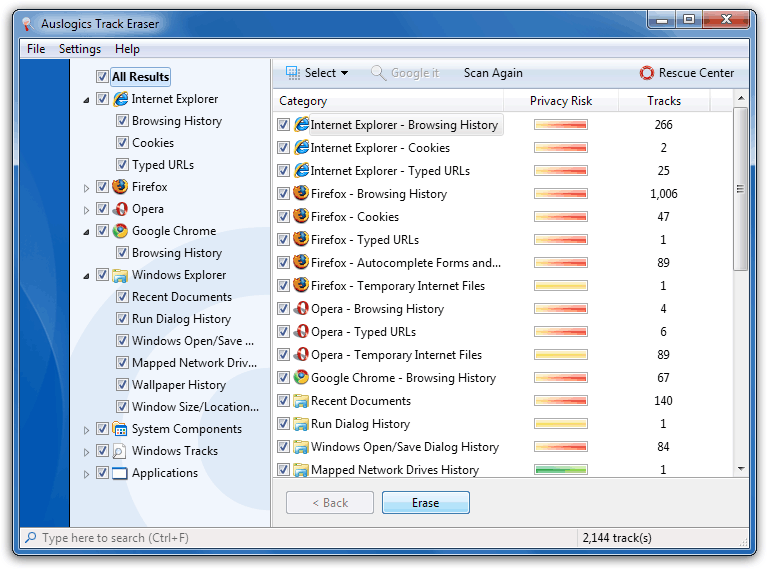Image resolution: width=767 pixels, height=569 pixels.
Task: Open the Help menu
Action: (127, 49)
